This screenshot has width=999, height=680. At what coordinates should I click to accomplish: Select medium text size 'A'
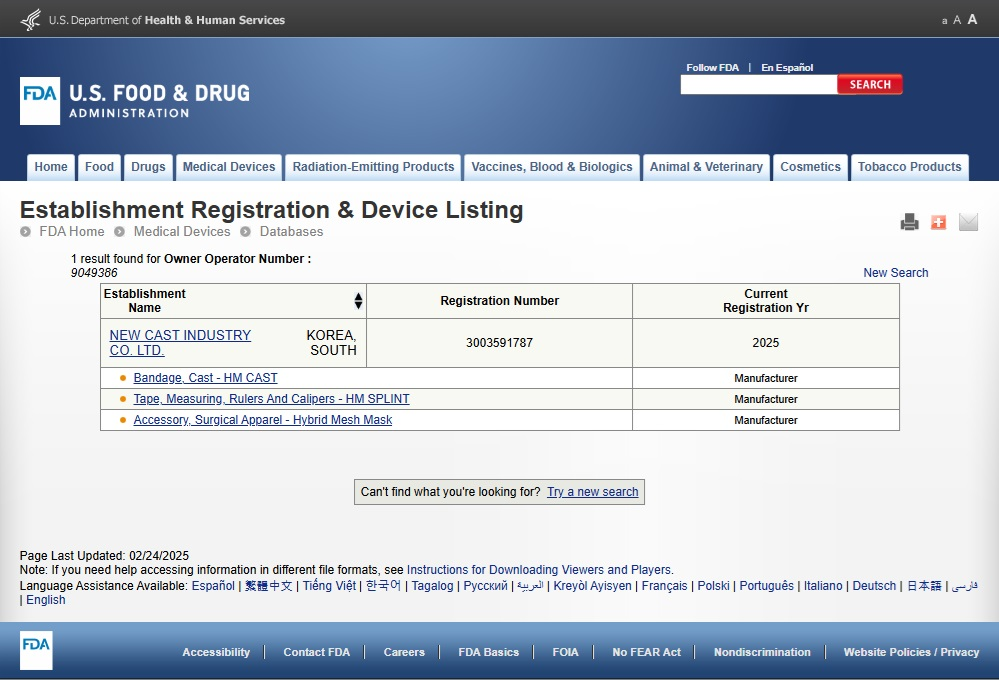coord(957,20)
